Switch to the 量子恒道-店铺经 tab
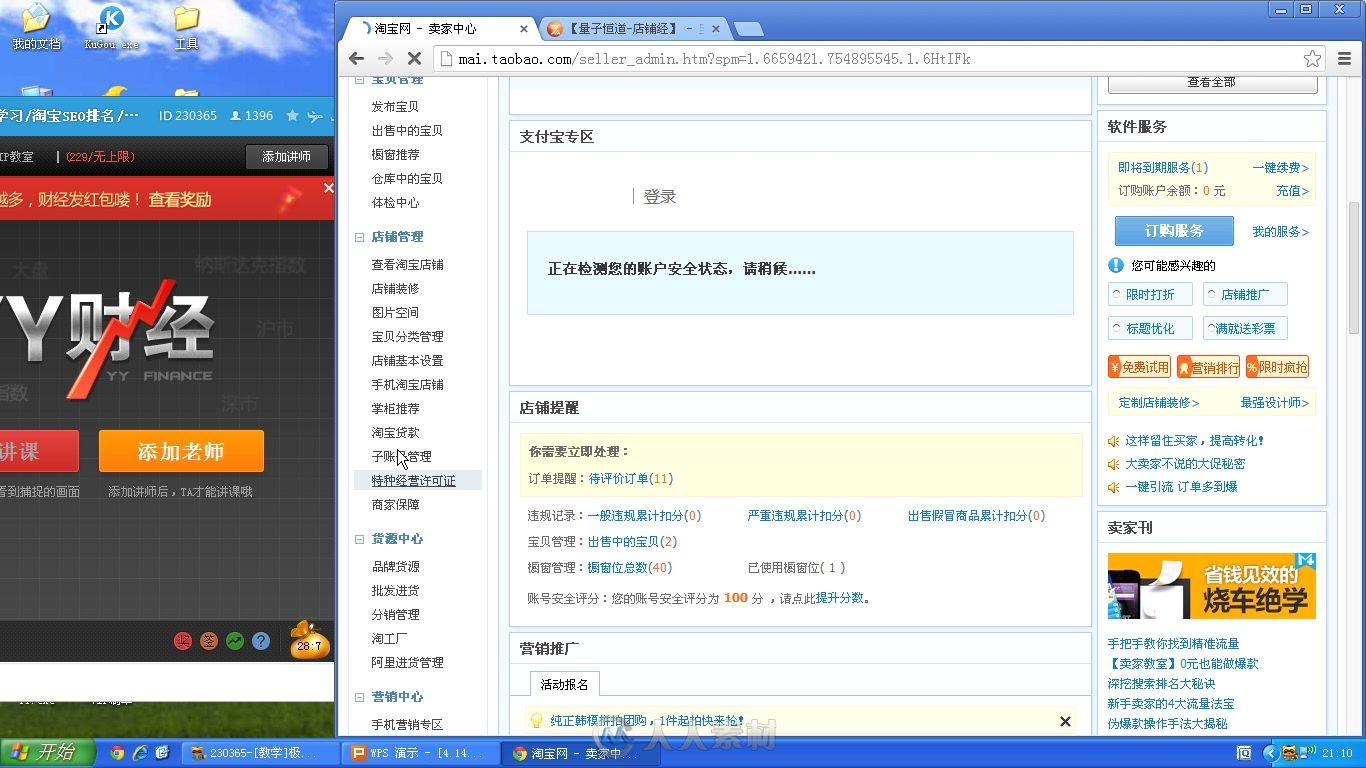Screen dimensions: 1366x768 [633, 28]
